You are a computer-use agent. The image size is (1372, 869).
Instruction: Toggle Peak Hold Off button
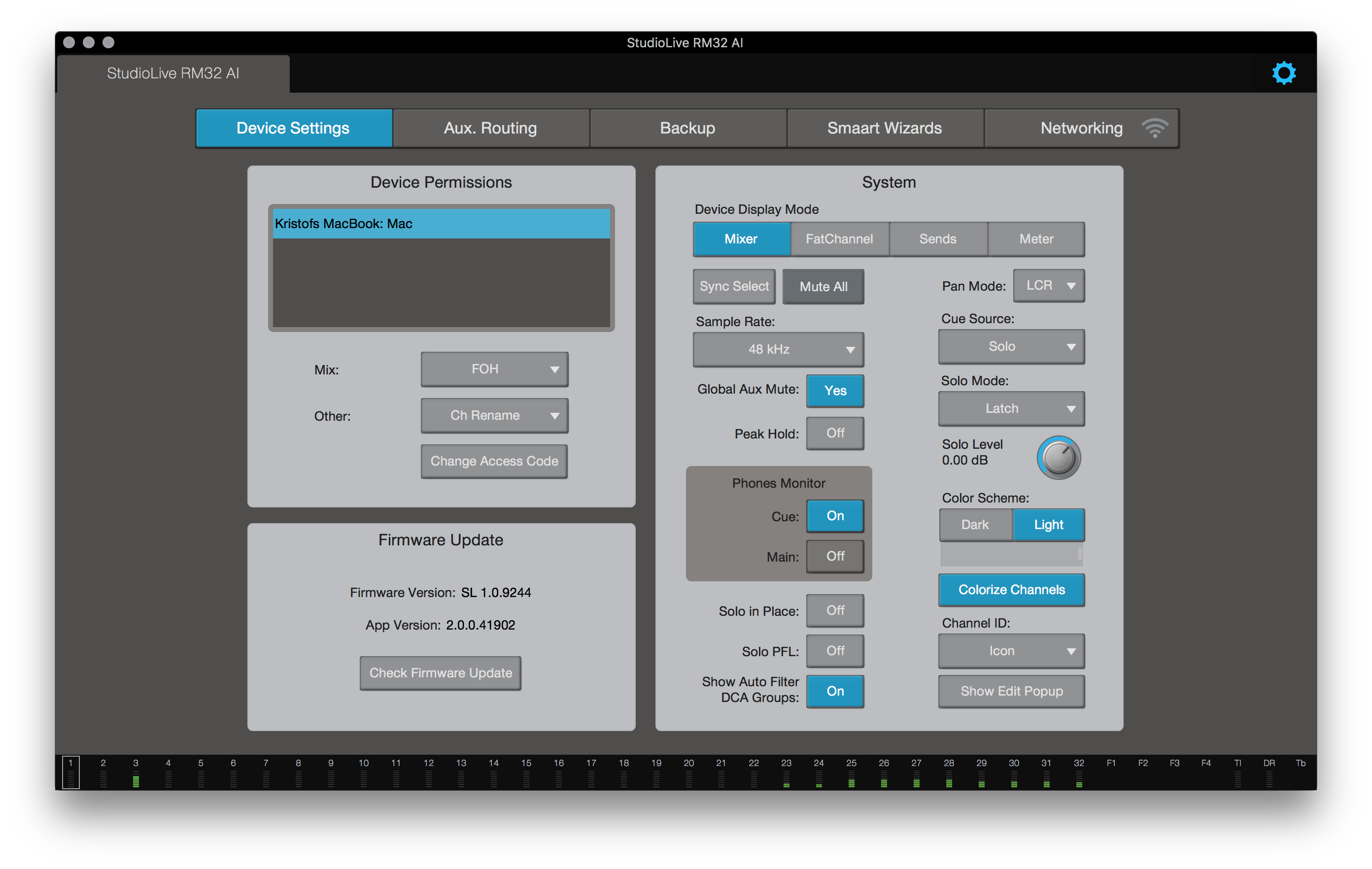point(835,434)
